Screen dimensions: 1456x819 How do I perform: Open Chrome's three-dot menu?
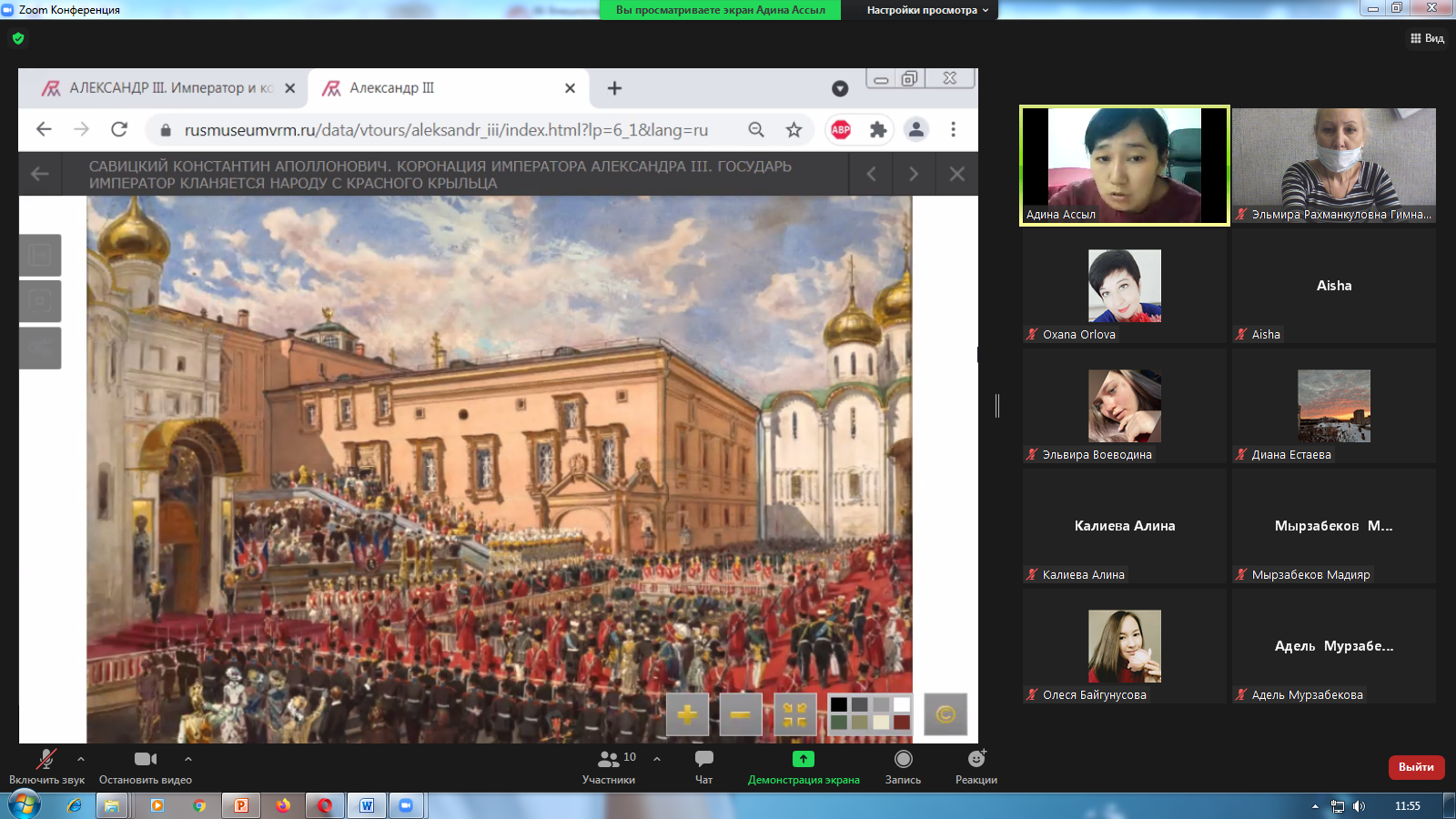click(x=954, y=129)
